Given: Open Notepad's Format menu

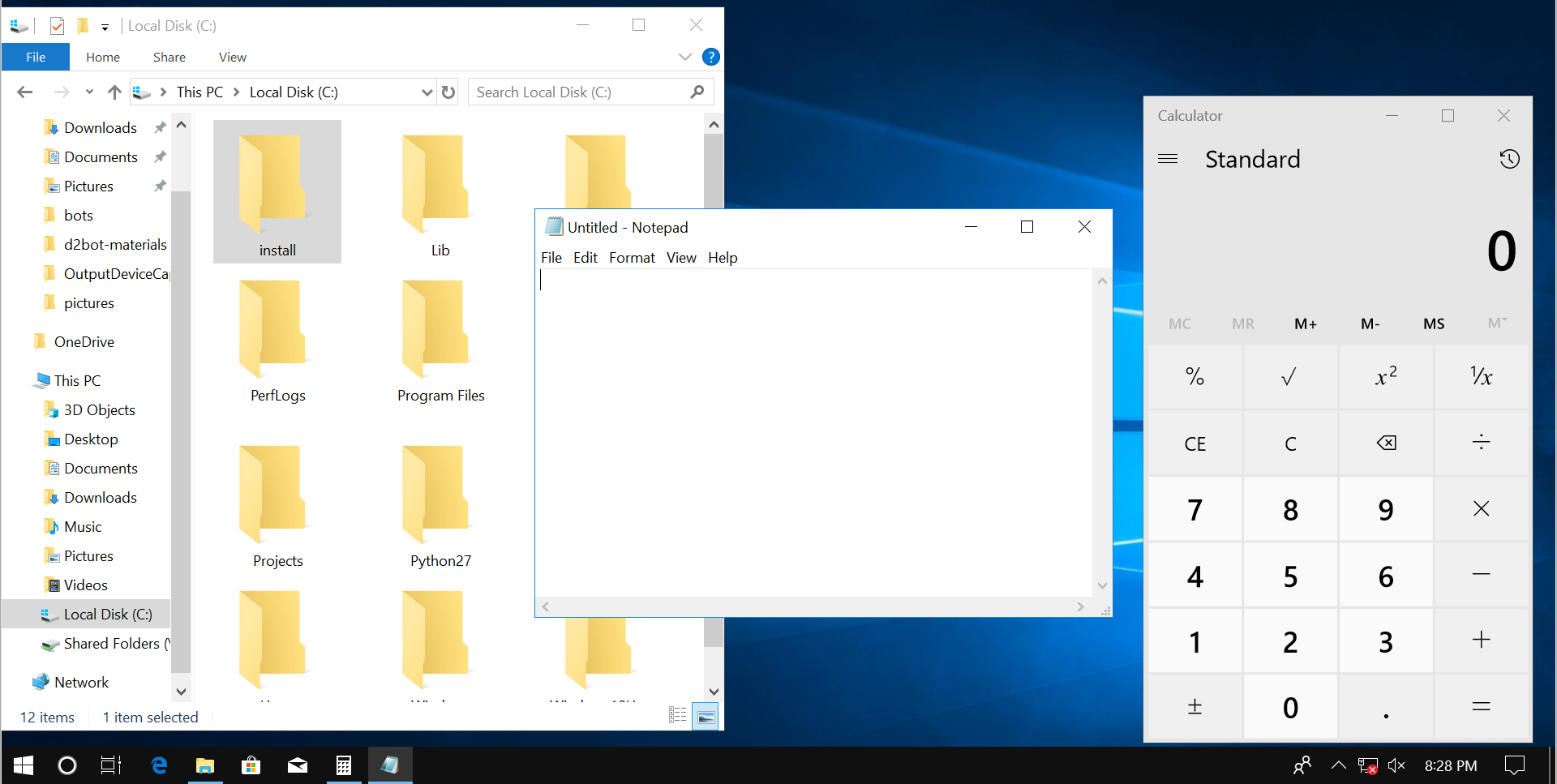Looking at the screenshot, I should (631, 258).
